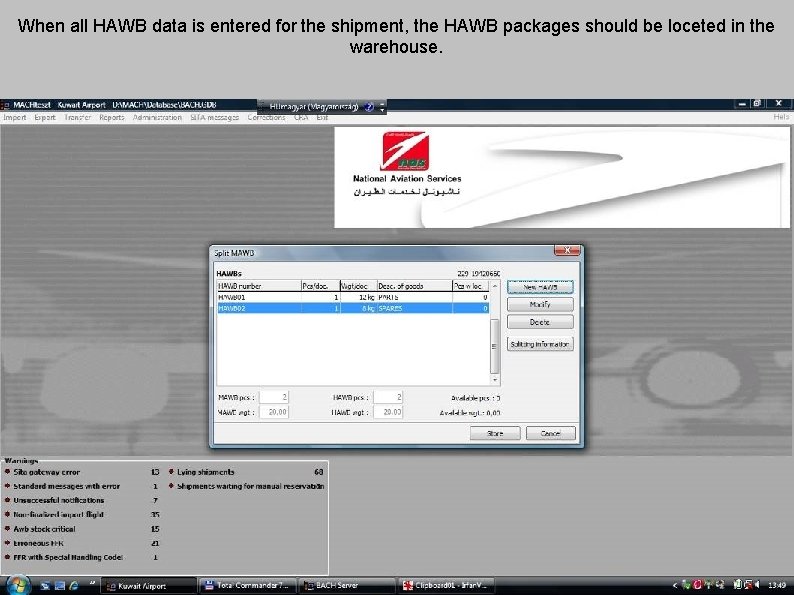This screenshot has width=794, height=595.
Task: Open the CRA menu
Action: click(301, 117)
